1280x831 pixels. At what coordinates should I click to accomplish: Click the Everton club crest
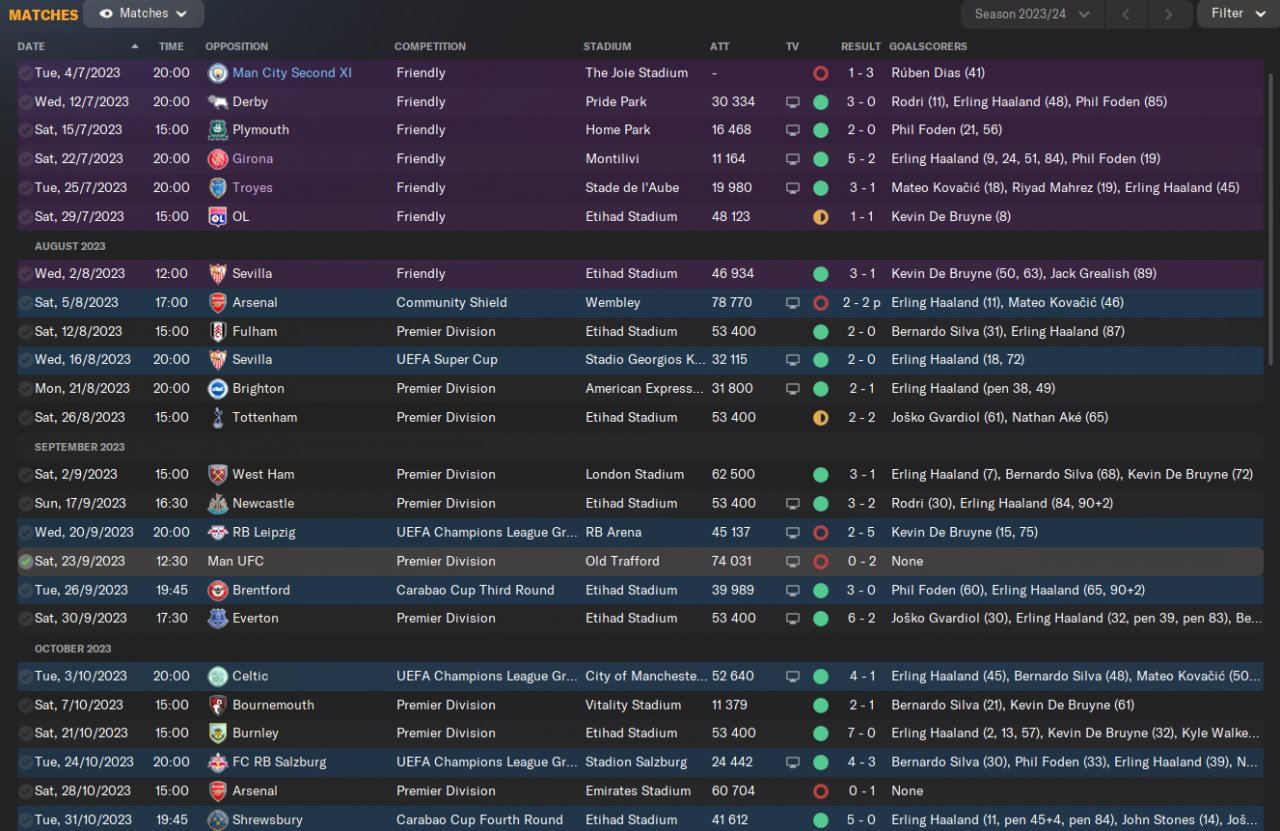pyautogui.click(x=217, y=619)
